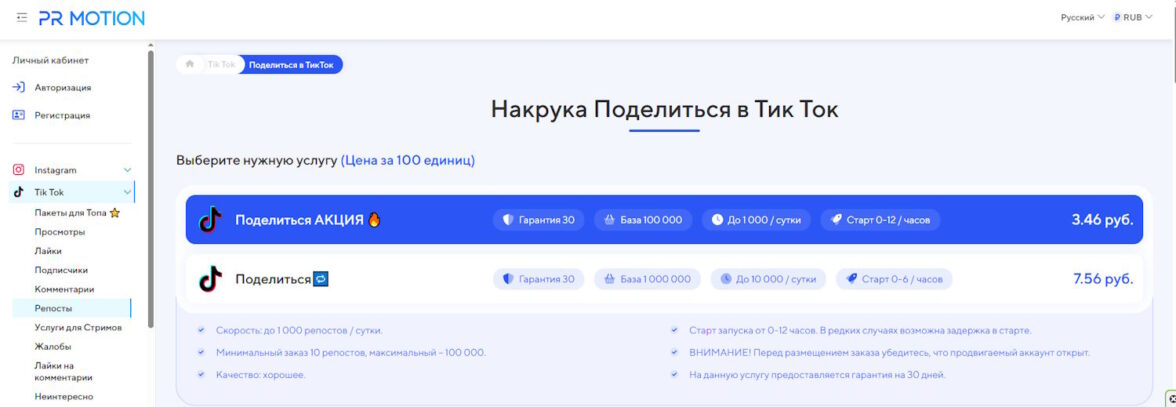Click the PR Motion logo
Screen dimensions: 1176x407
[92, 18]
